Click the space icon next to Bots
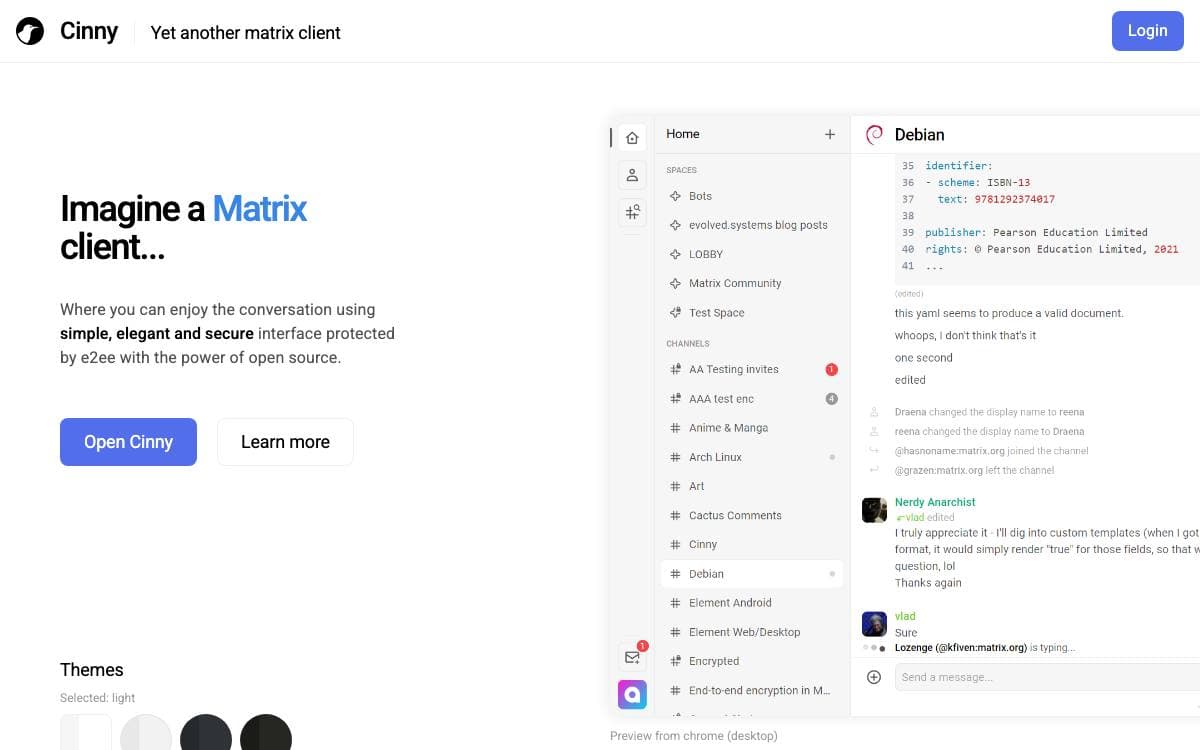 point(675,196)
